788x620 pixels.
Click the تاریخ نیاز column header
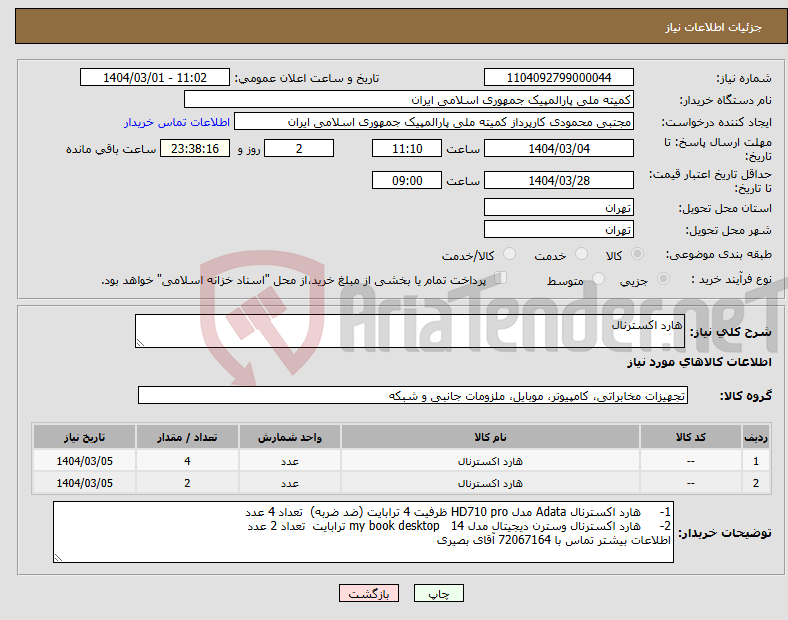tap(84, 437)
